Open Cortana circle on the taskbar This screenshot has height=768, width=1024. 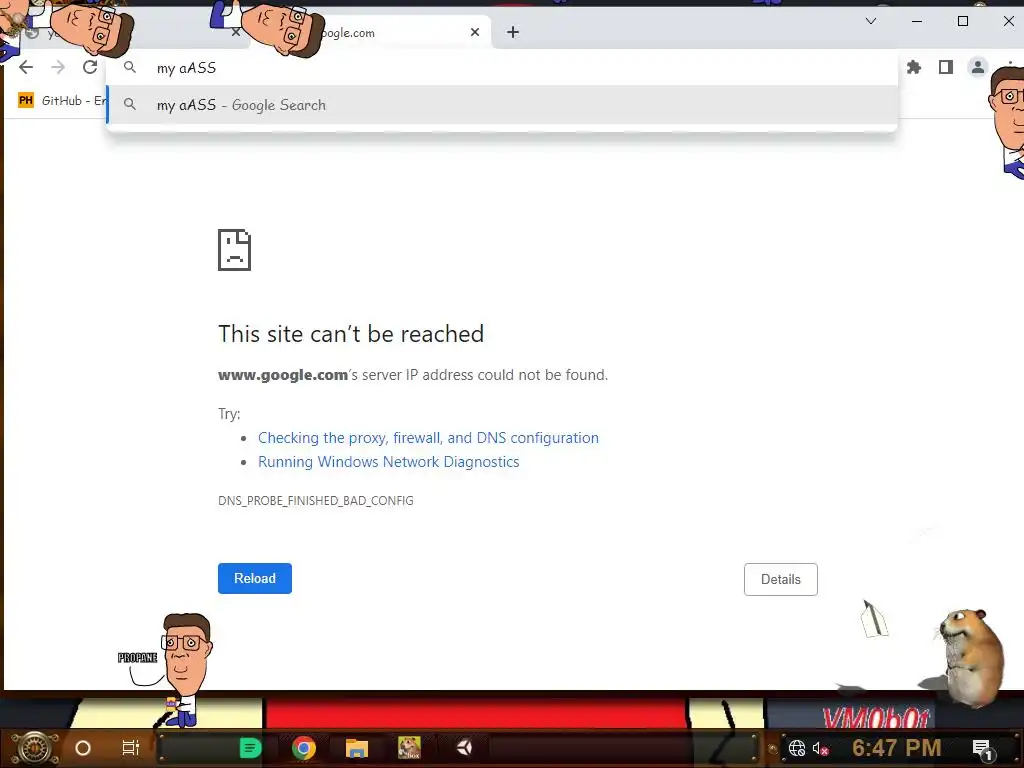point(83,748)
